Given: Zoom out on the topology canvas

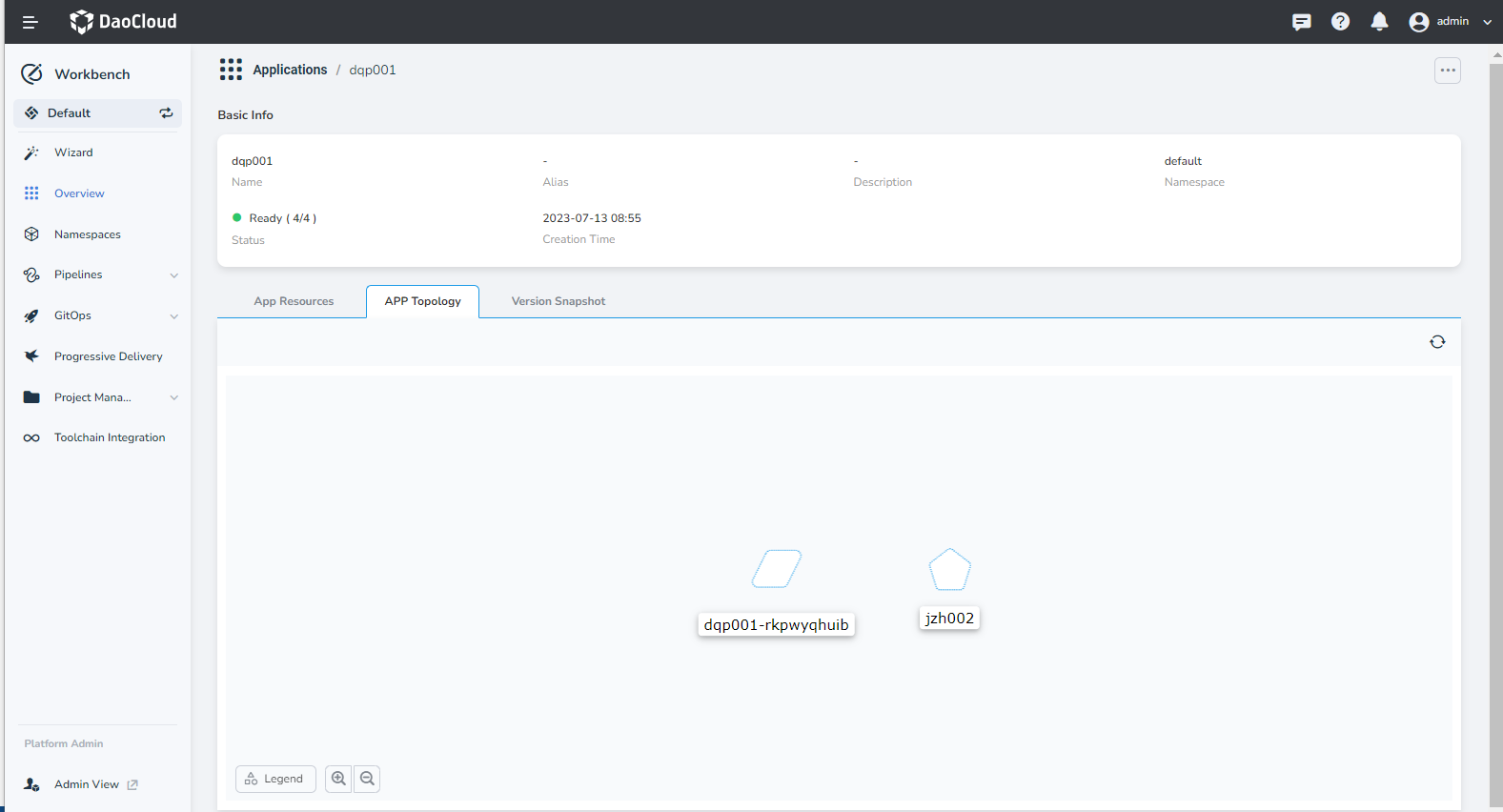Looking at the screenshot, I should (367, 779).
